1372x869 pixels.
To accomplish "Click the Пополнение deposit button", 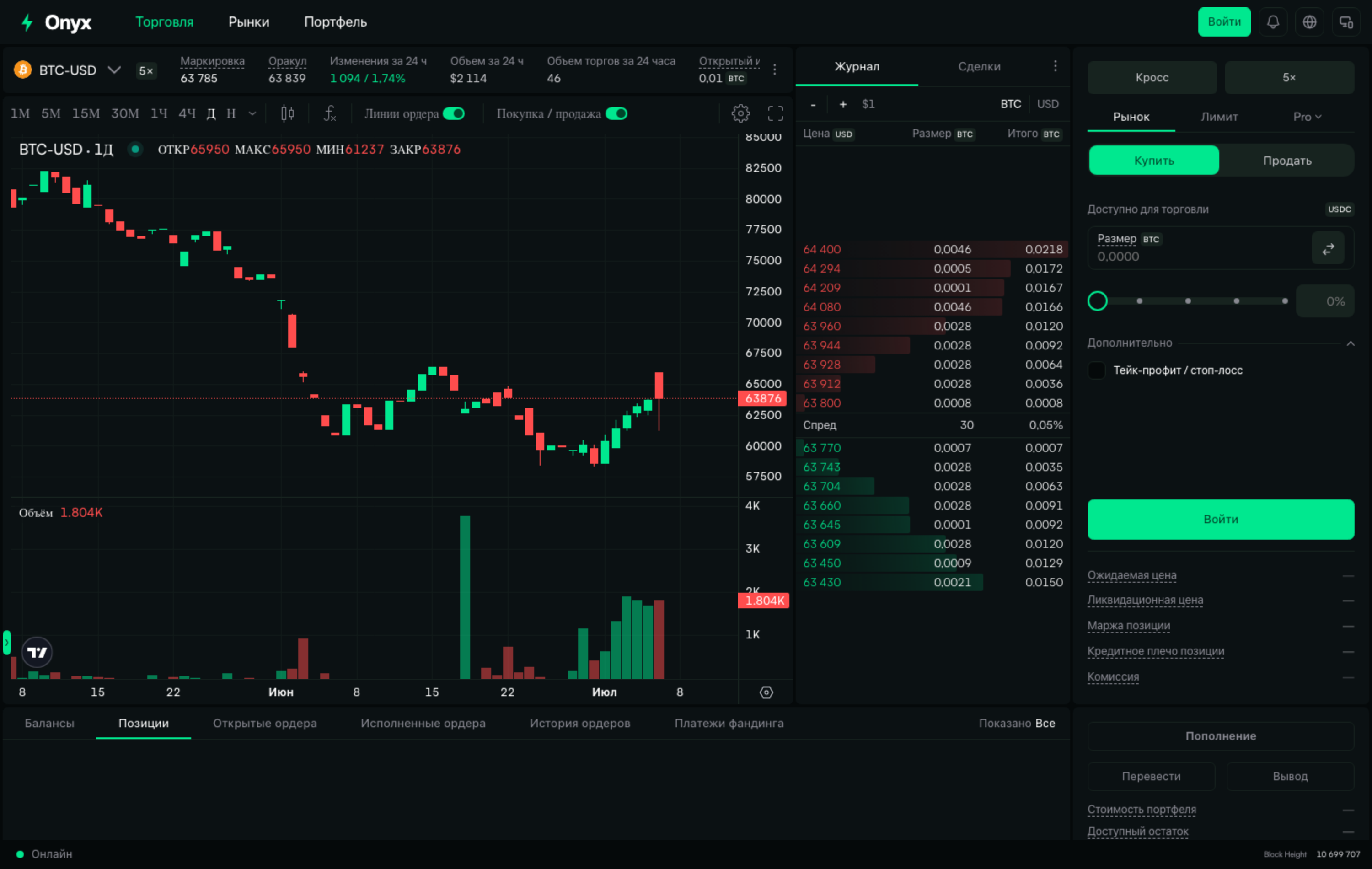I will [1221, 736].
